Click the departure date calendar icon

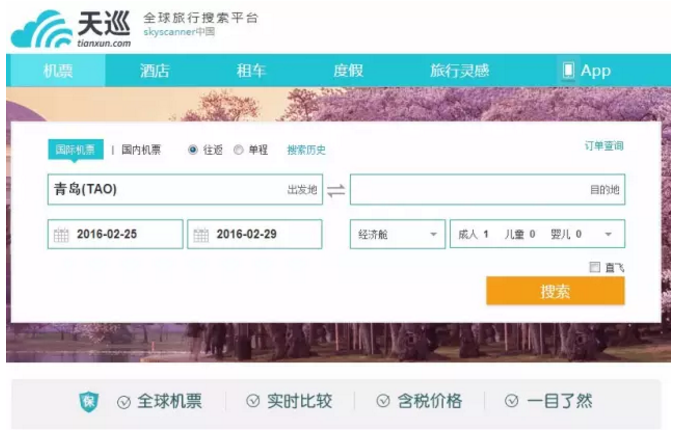pos(61,235)
